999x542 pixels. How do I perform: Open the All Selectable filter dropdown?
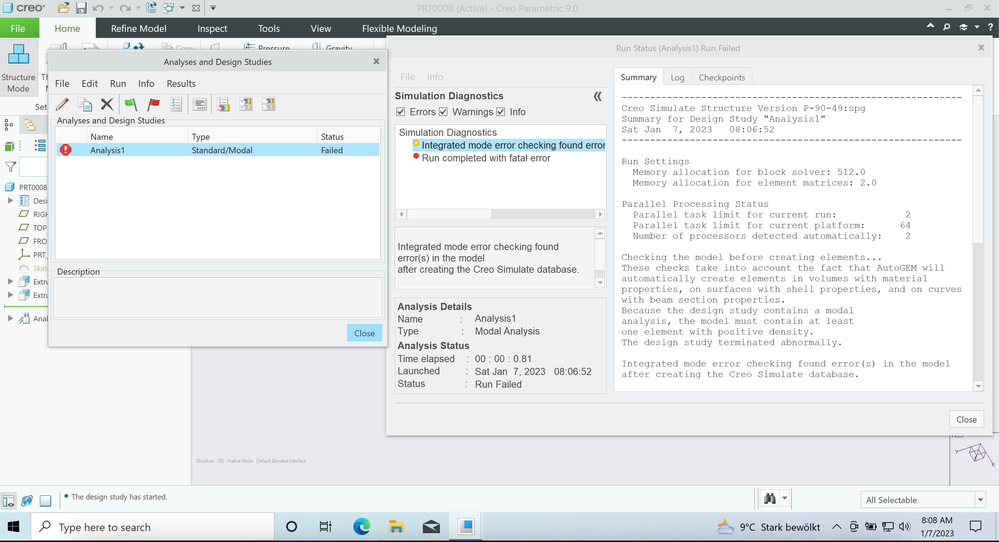click(922, 500)
